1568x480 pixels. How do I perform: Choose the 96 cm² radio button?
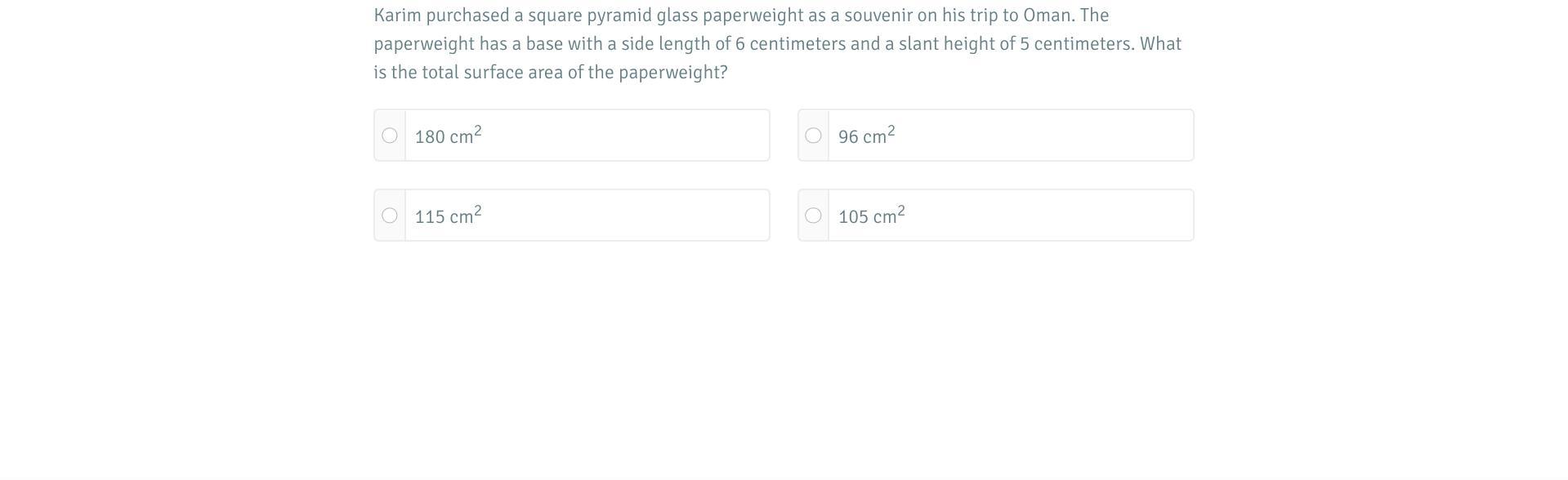coord(813,136)
